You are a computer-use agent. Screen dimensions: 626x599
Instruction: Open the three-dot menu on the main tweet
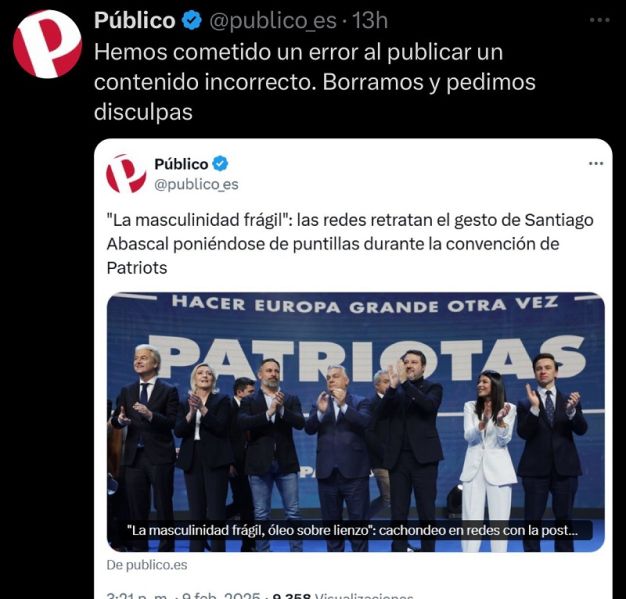click(x=600, y=20)
